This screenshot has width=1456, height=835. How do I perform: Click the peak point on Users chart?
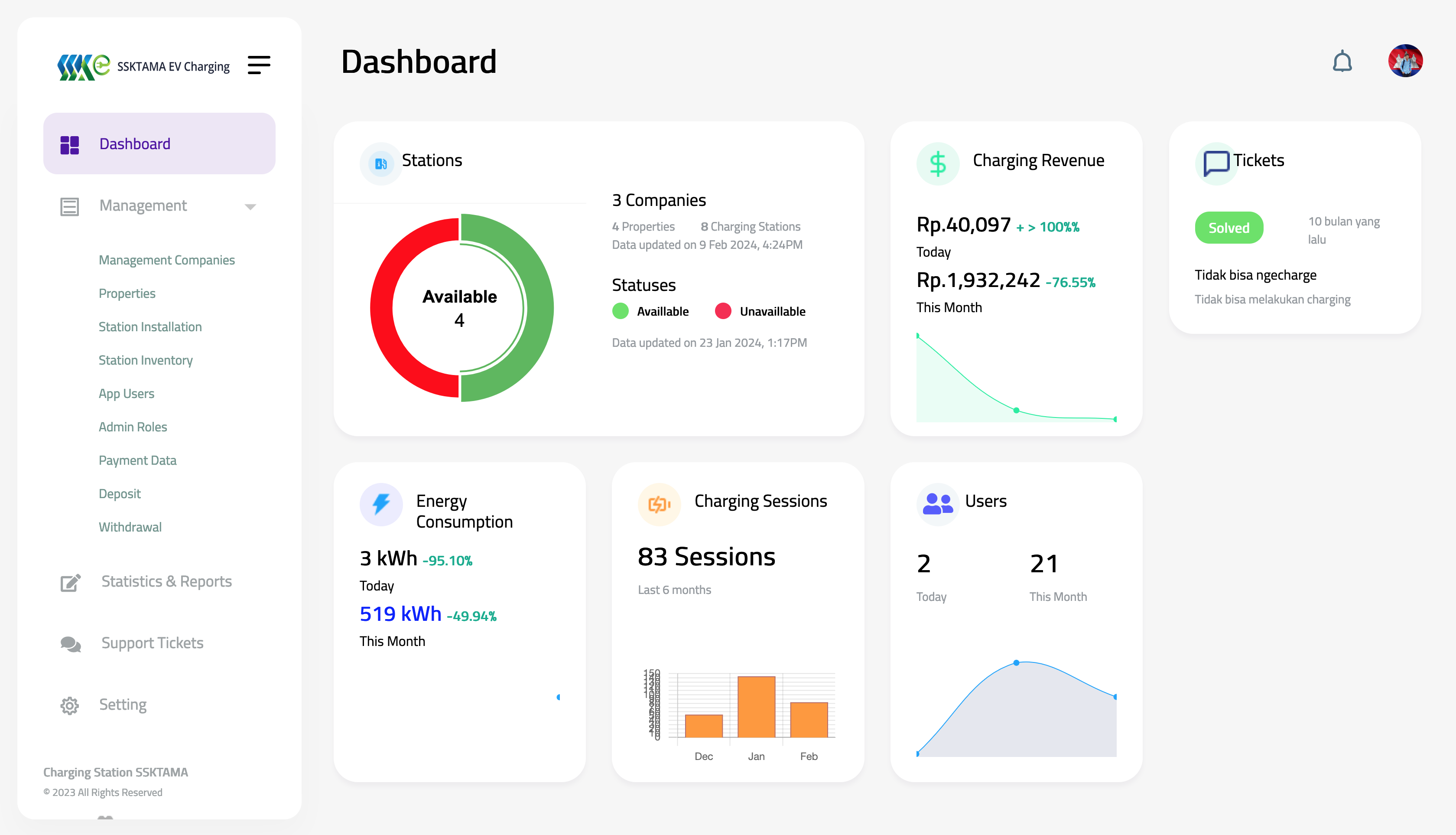(x=1016, y=662)
